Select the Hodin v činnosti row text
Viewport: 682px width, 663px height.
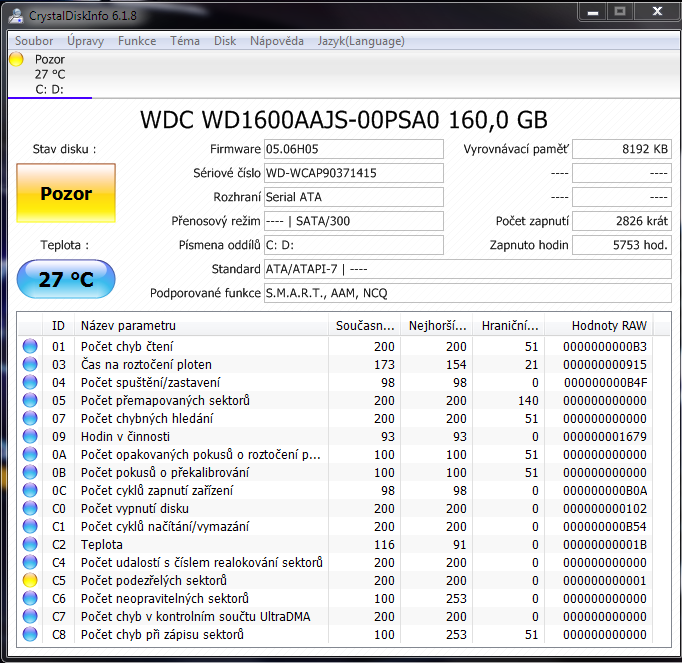125,436
